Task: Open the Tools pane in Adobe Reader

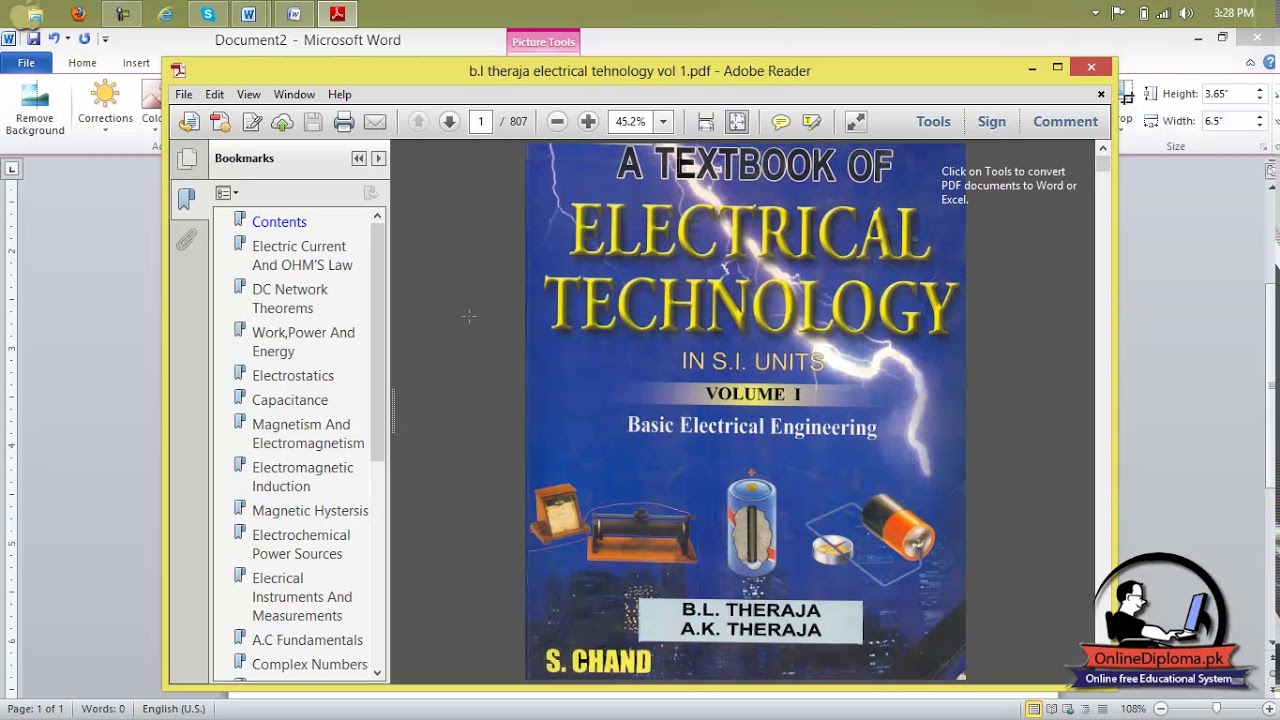Action: coord(933,122)
